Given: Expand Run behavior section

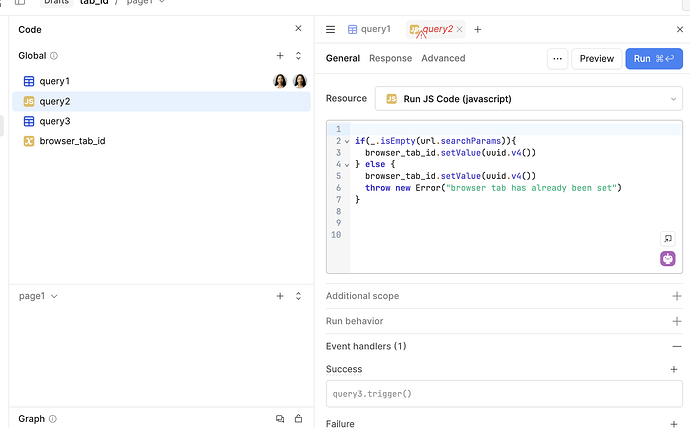Looking at the screenshot, I should coord(677,321).
